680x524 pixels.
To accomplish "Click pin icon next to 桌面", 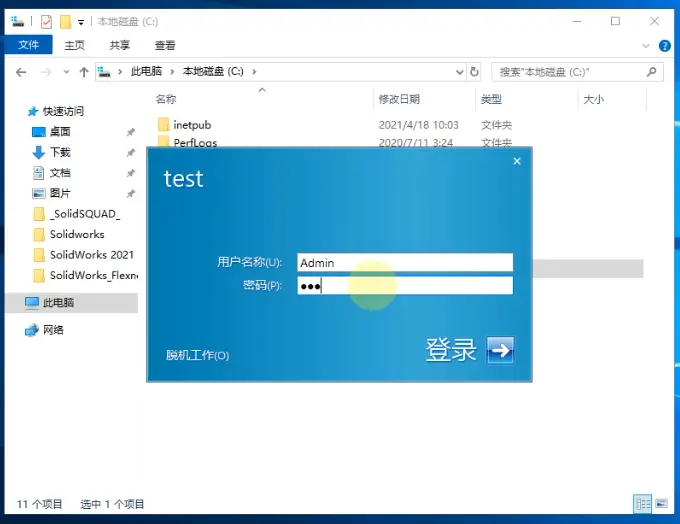I will pyautogui.click(x=131, y=132).
